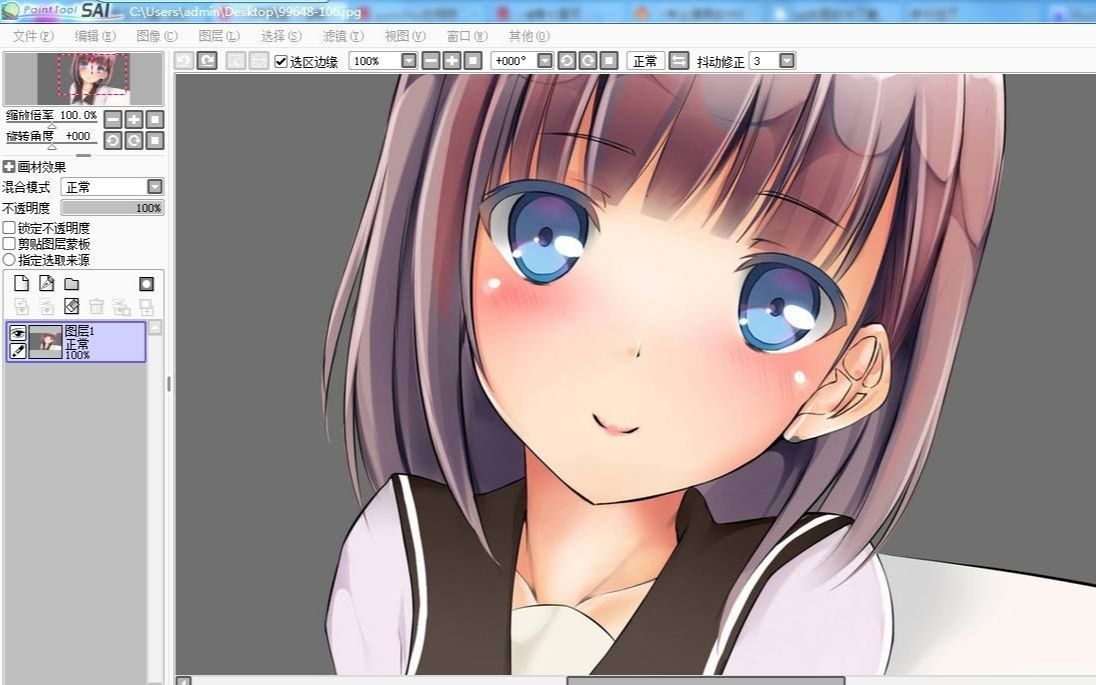Toggle the pencil edit icon on 图层1
The image size is (1096, 685).
click(18, 350)
